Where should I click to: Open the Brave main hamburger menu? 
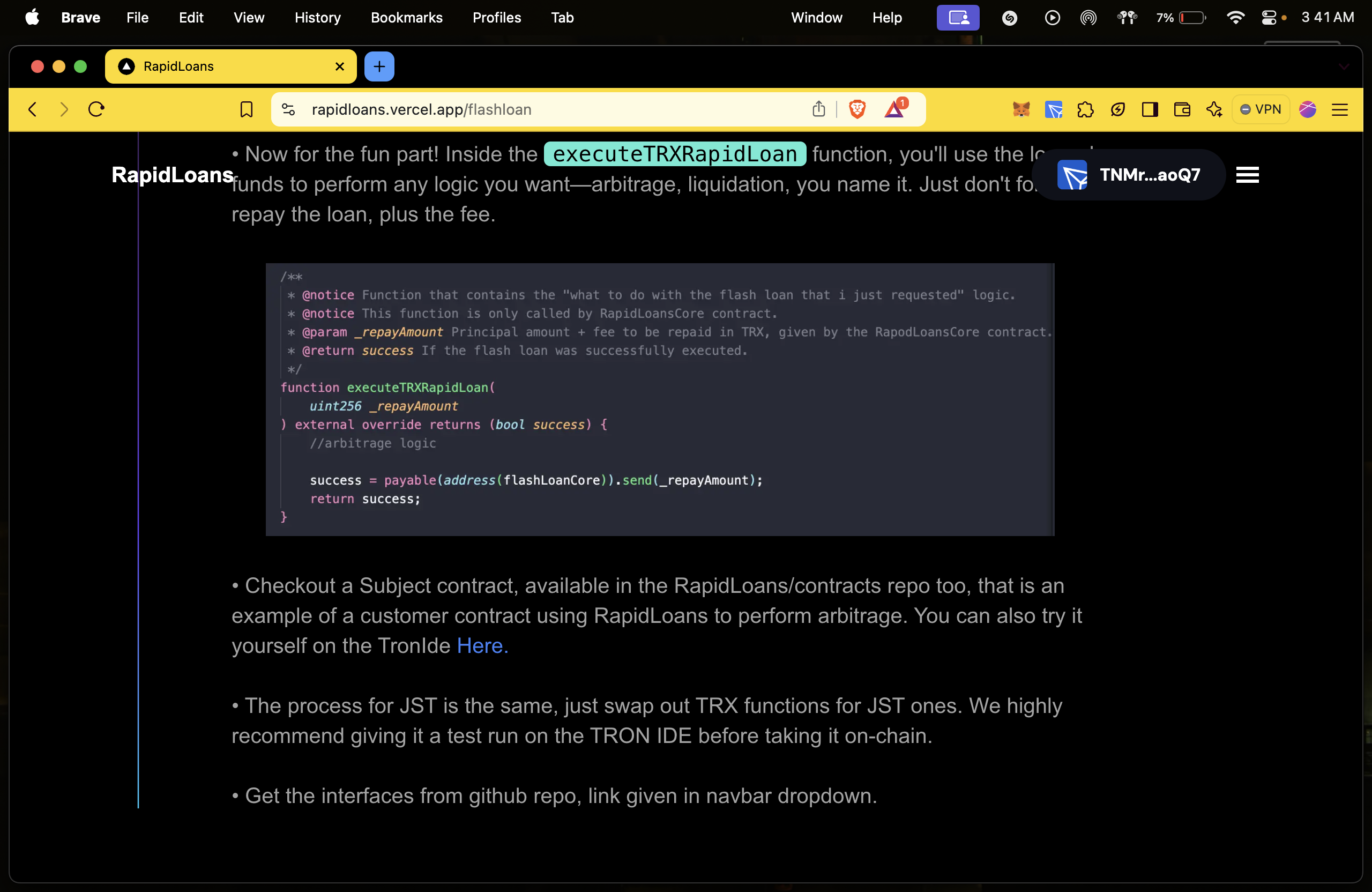(x=1340, y=109)
